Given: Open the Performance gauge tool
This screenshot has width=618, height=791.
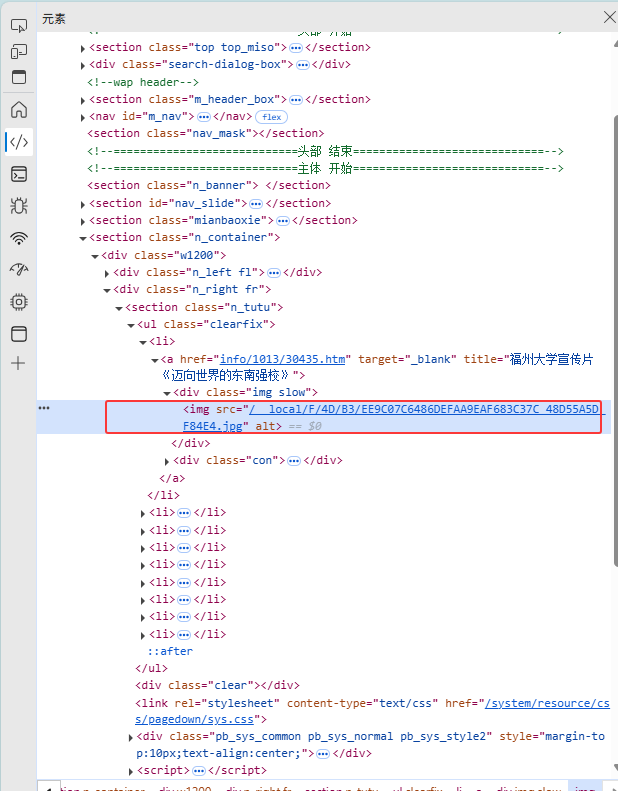Looking at the screenshot, I should click(x=19, y=269).
